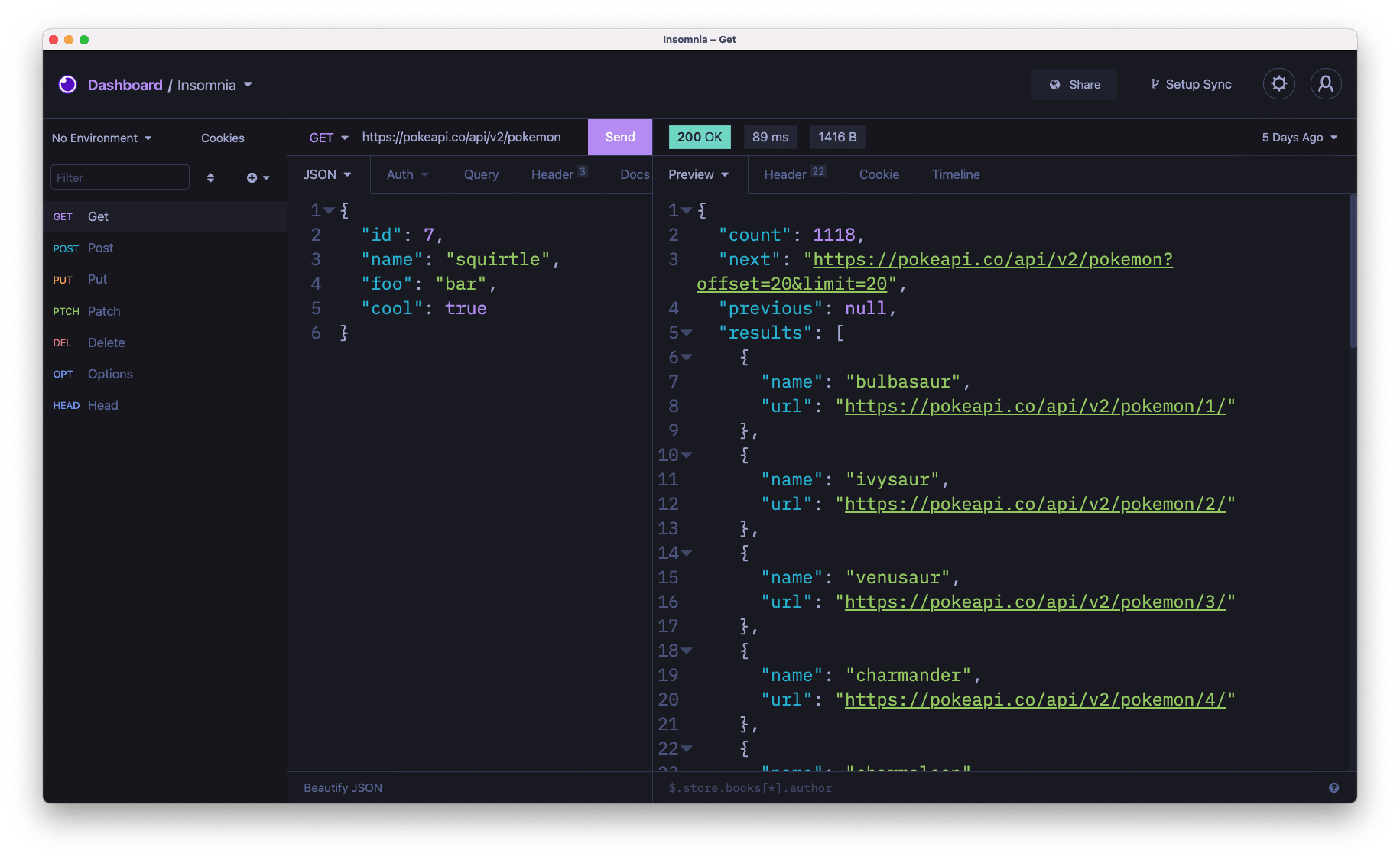Open the pokemon/4/ URL link
The image size is (1400, 860).
tap(1035, 700)
